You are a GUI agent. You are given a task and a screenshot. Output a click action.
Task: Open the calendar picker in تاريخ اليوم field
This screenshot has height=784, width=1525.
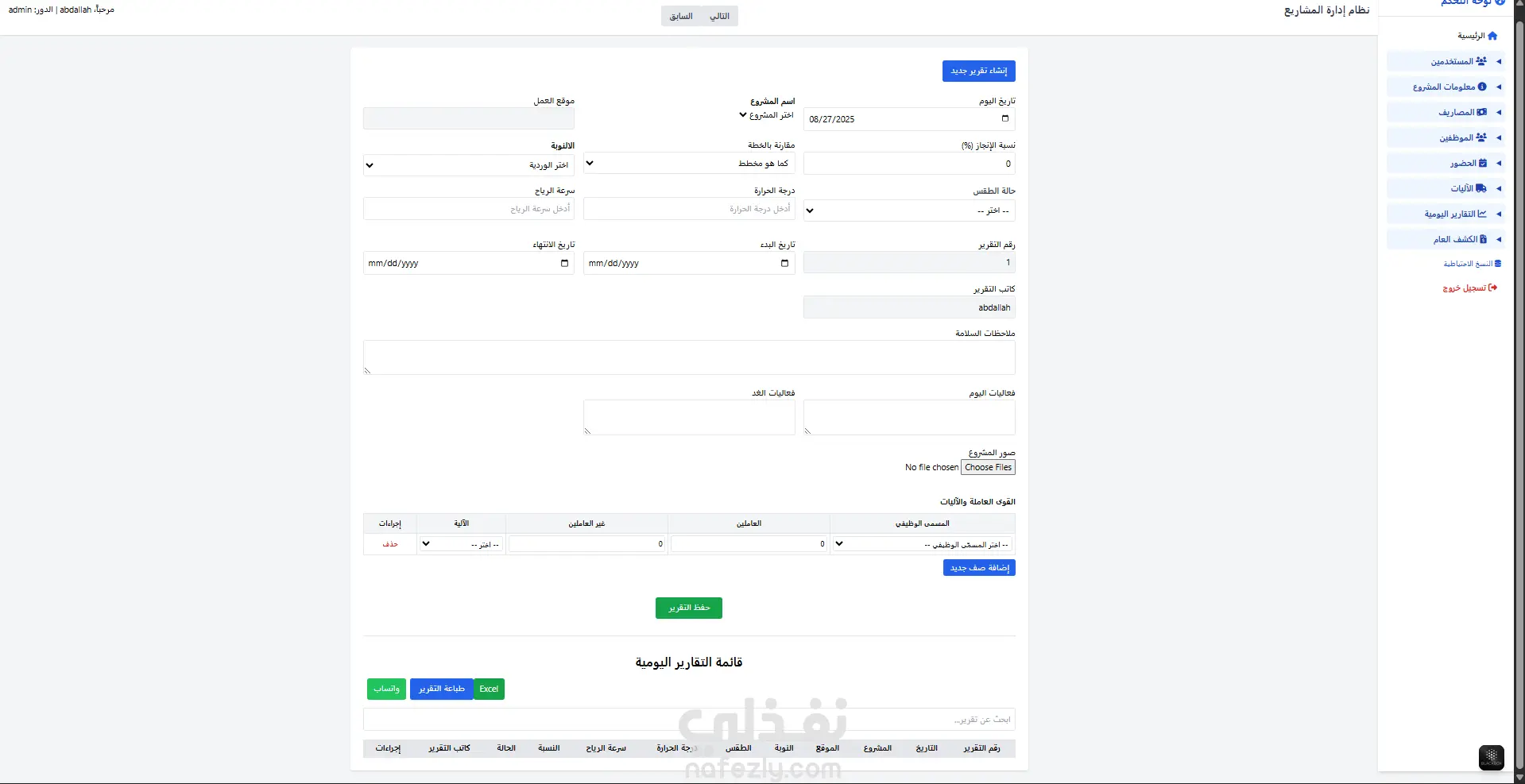point(1005,119)
